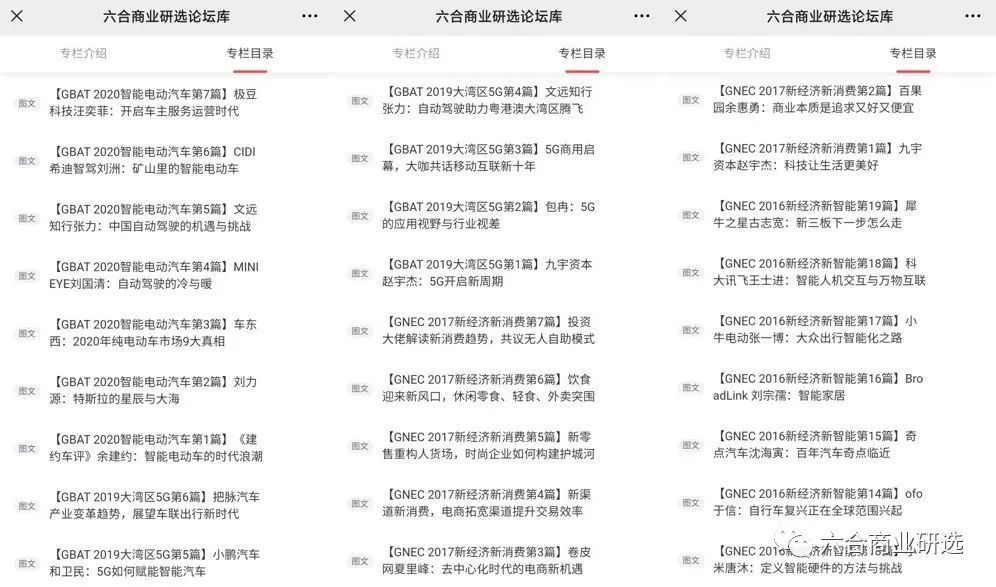Open article 科大讯飞王士进：智能人机交互与万物互联
This screenshot has width=996, height=587.
click(x=819, y=272)
